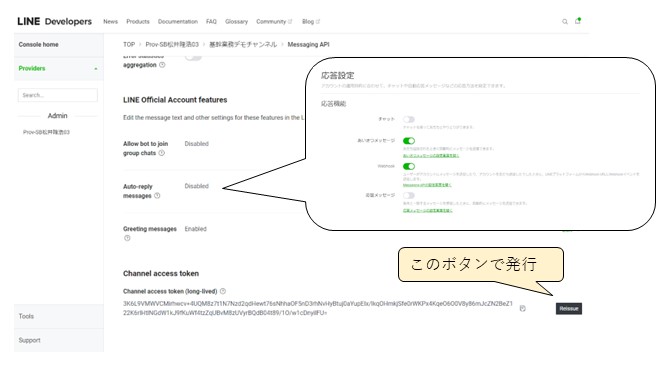
Task: Toggle the Error statistics aggregation switch
Action: click(x=193, y=57)
